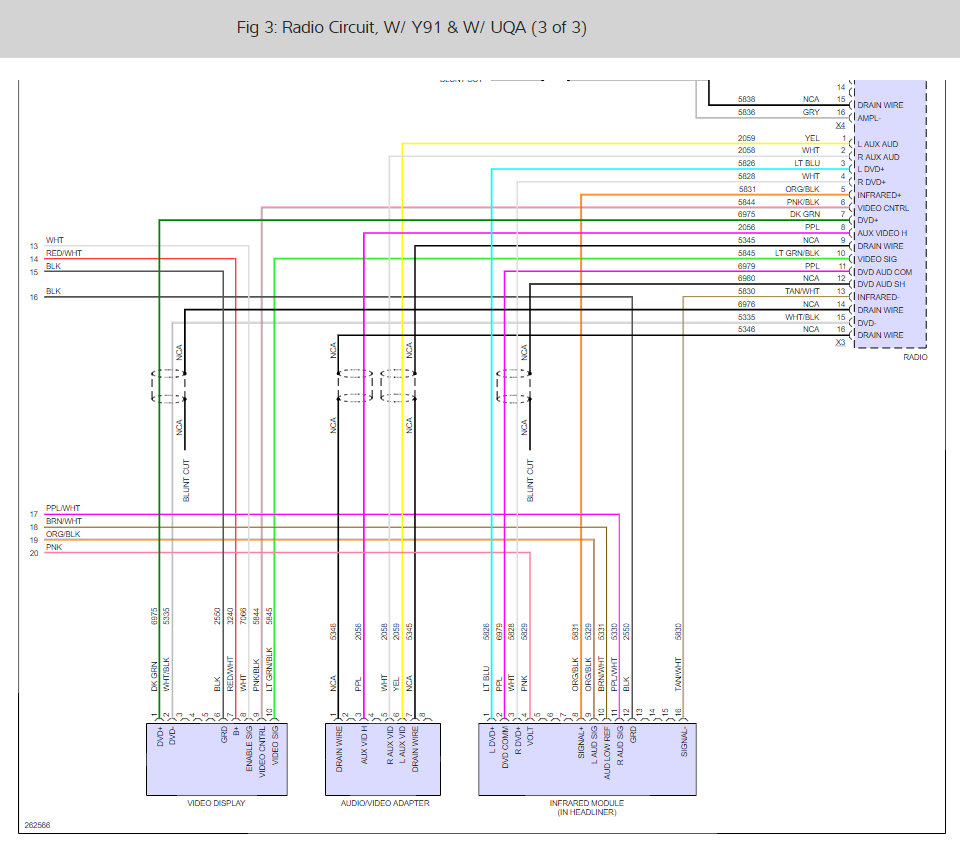The width and height of the screenshot is (960, 856).
Task: Select the 'PPL/WHT' wire label at line 17
Action: (x=62, y=508)
